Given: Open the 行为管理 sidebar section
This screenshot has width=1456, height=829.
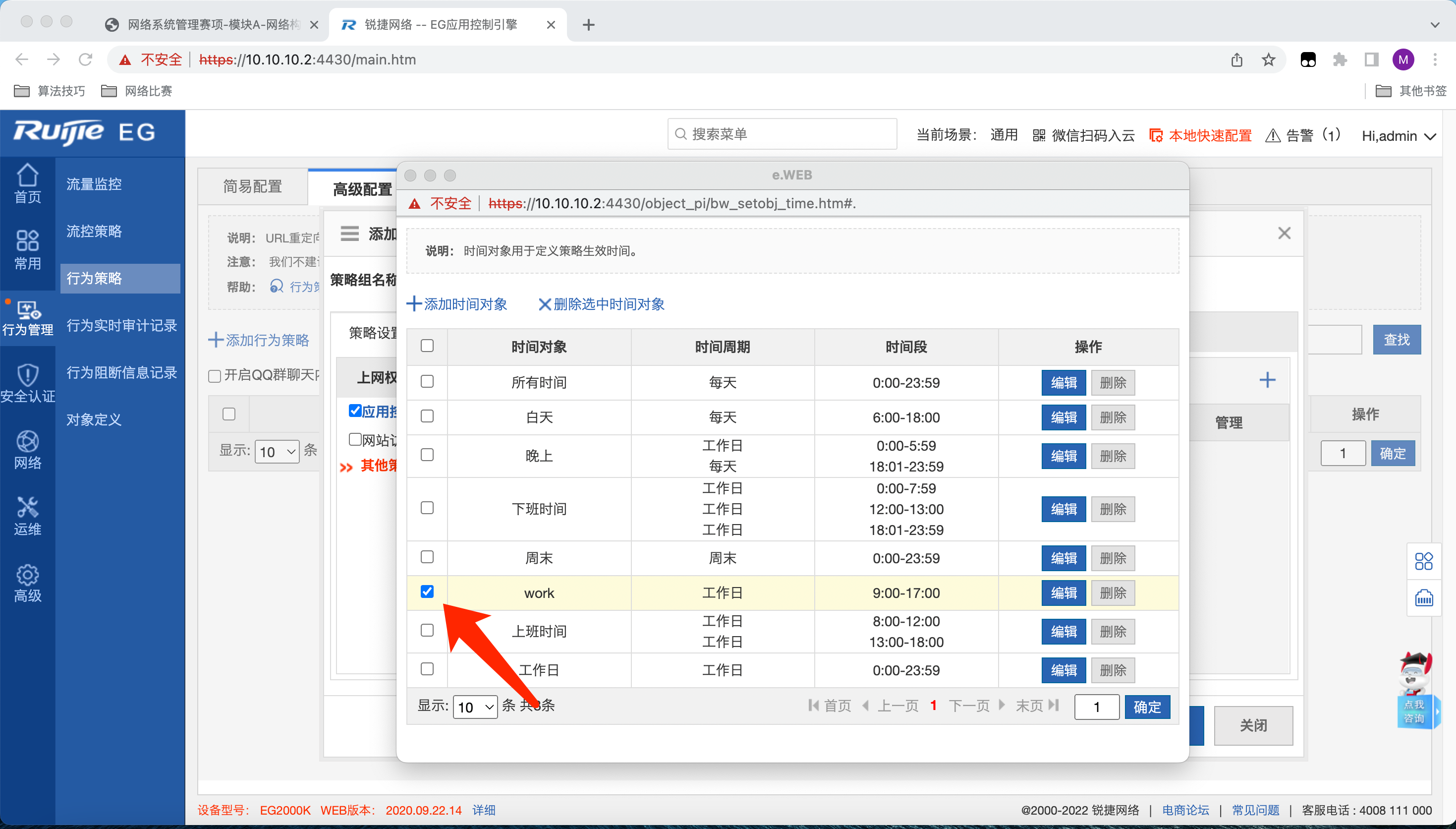Looking at the screenshot, I should pos(27,317).
